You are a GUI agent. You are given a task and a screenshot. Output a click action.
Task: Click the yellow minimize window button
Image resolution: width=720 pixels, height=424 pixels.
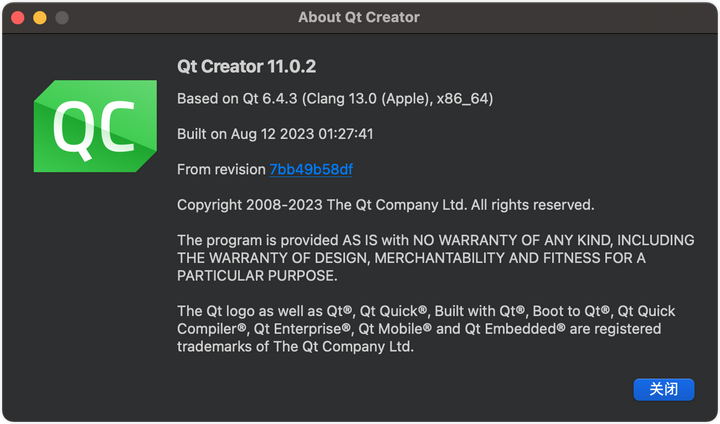[40, 18]
